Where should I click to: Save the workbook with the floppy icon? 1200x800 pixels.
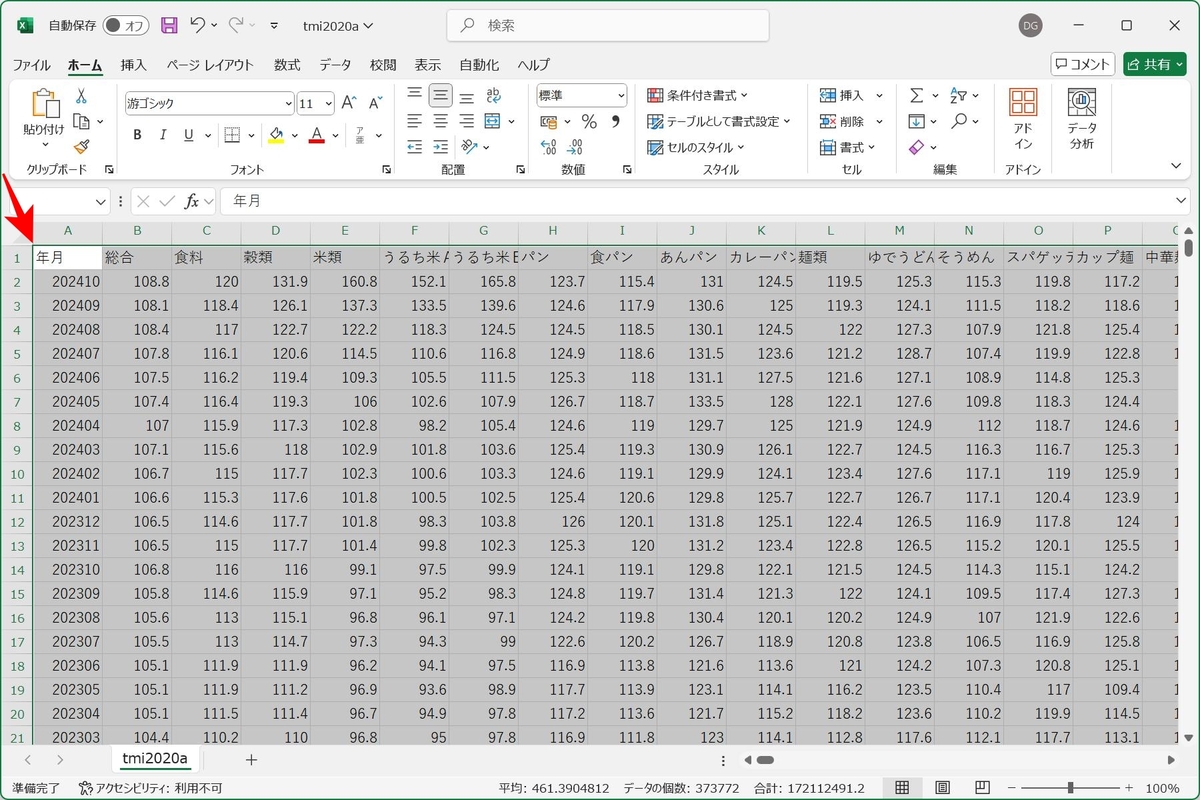tap(169, 25)
